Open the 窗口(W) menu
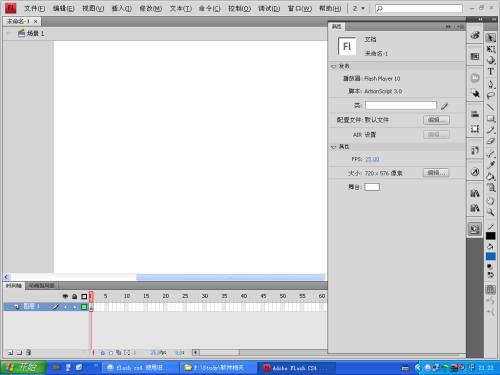 tap(300, 8)
